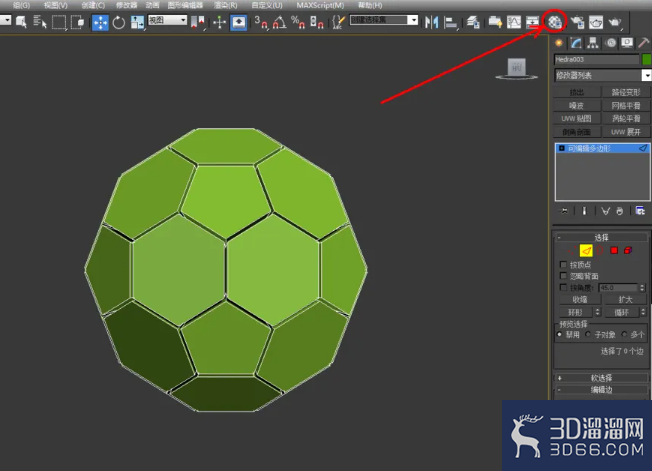Click Make Unique icon below stack

coord(605,211)
